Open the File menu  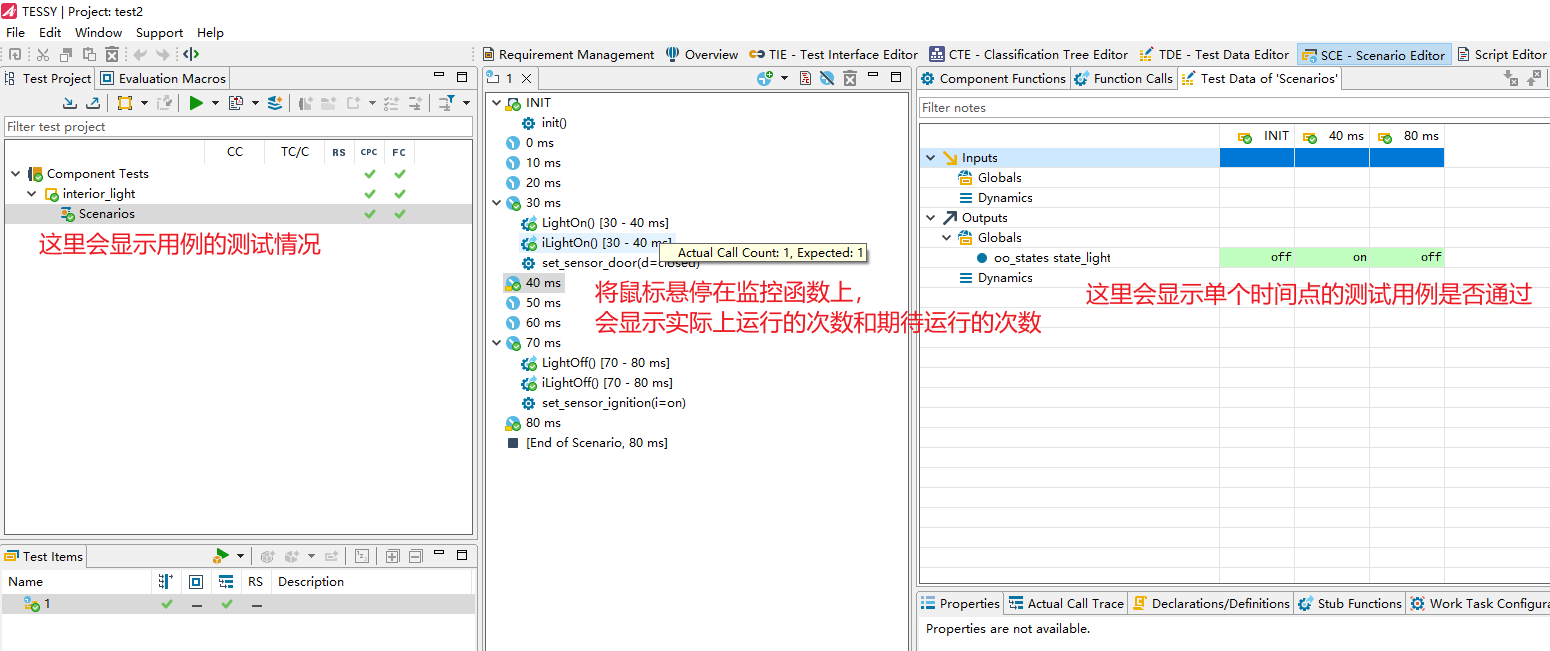coord(16,32)
